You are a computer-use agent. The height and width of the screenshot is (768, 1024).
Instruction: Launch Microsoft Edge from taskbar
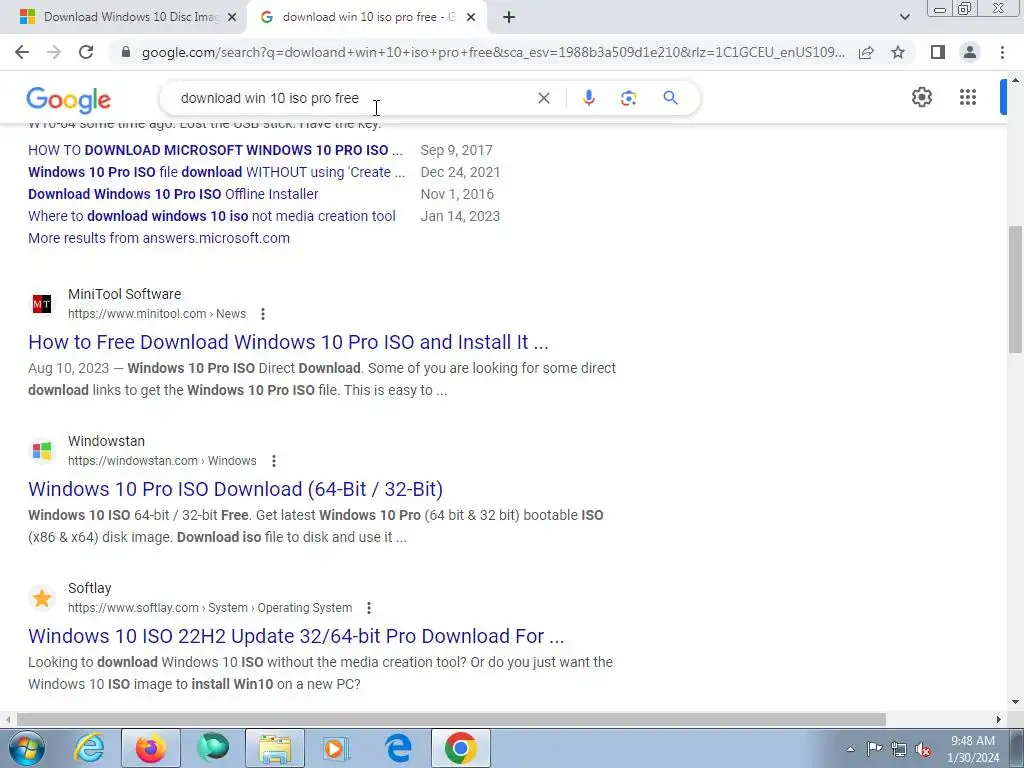coord(398,748)
